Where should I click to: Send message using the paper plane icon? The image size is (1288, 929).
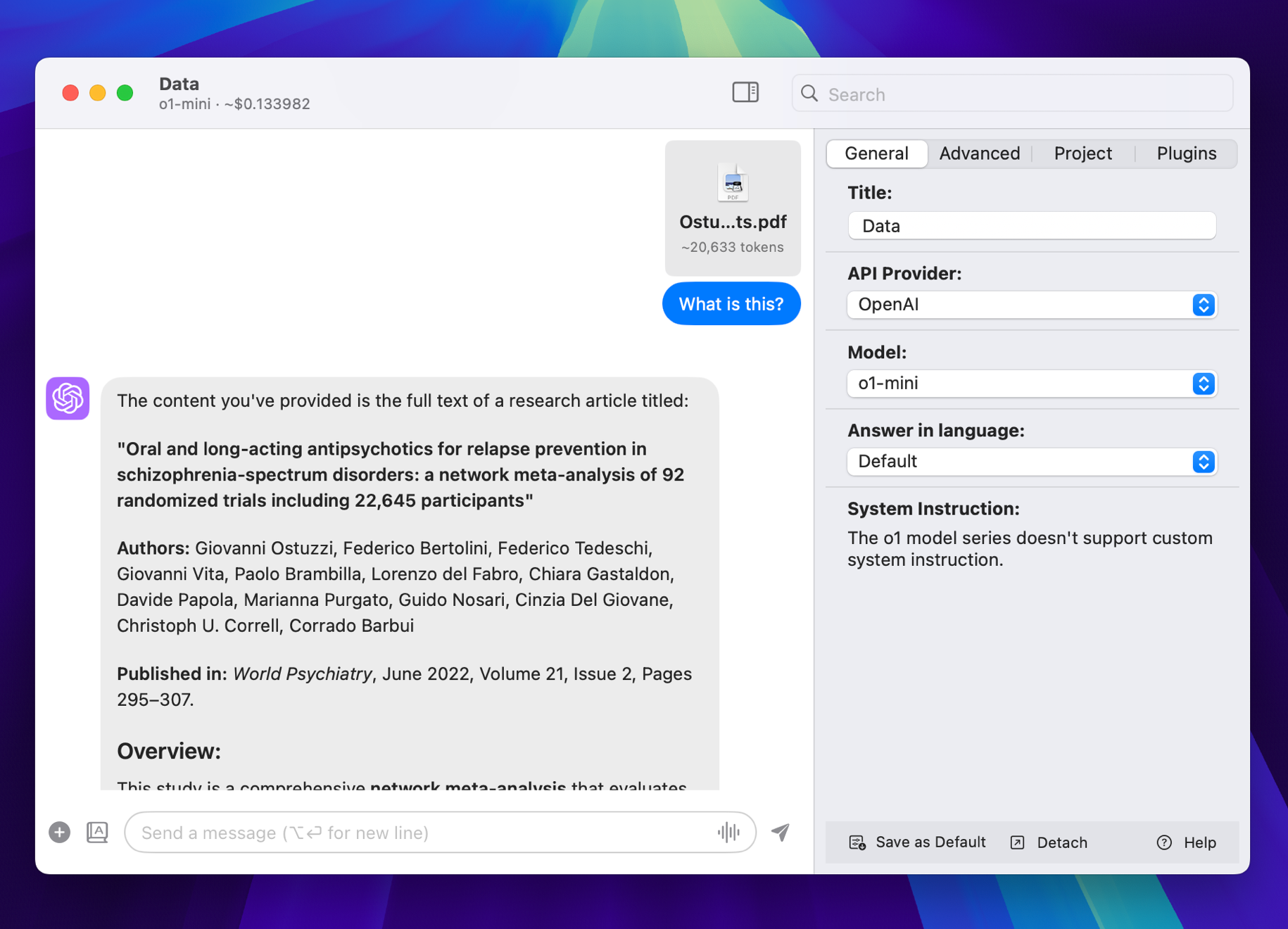(780, 832)
